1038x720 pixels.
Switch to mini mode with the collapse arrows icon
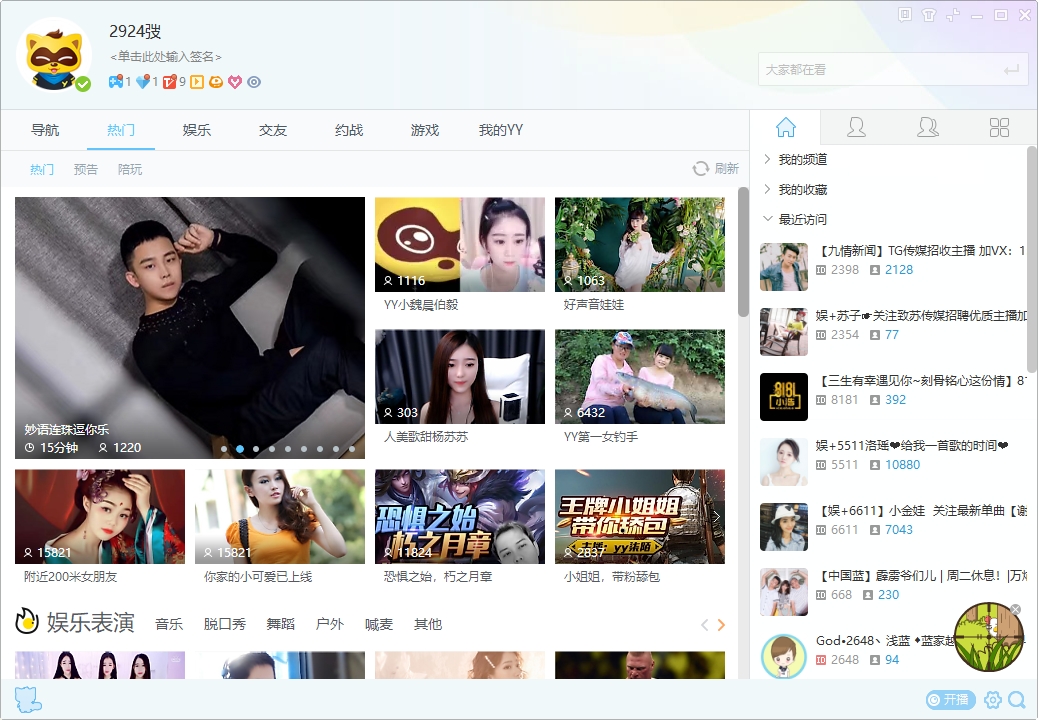953,15
